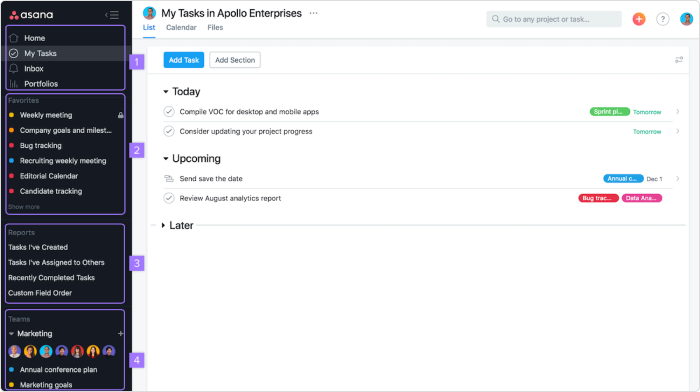Open Recruiting weekly meeting project
700x392 pixels.
tap(63, 161)
